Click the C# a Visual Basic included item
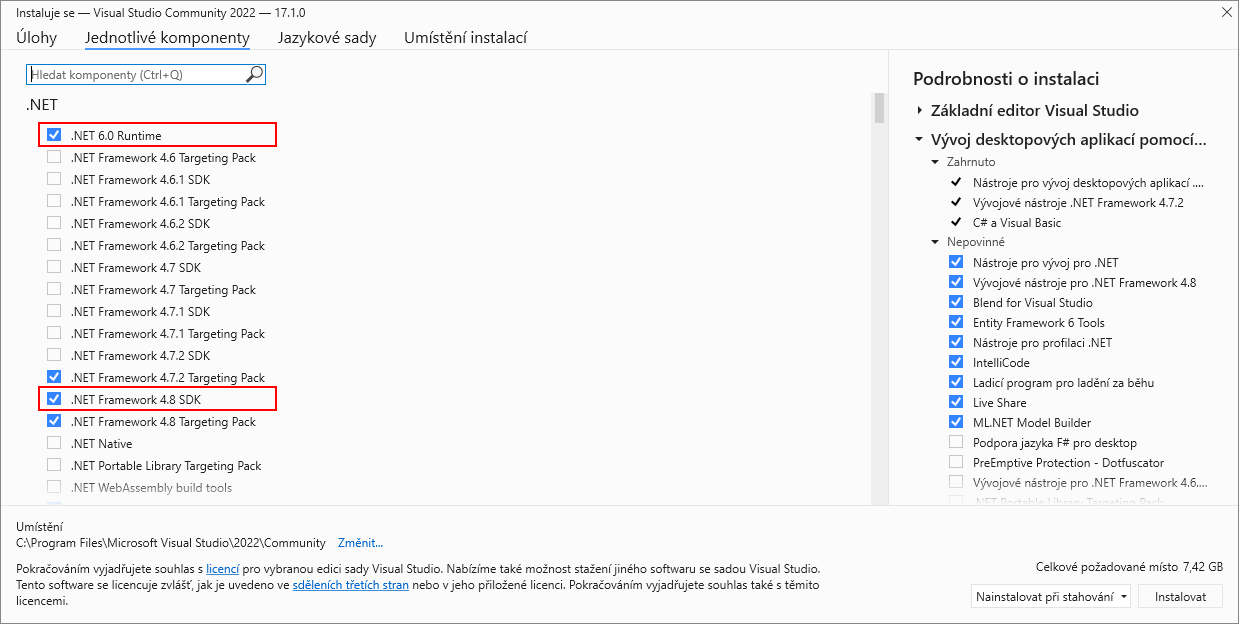1239x624 pixels. (x=1017, y=222)
